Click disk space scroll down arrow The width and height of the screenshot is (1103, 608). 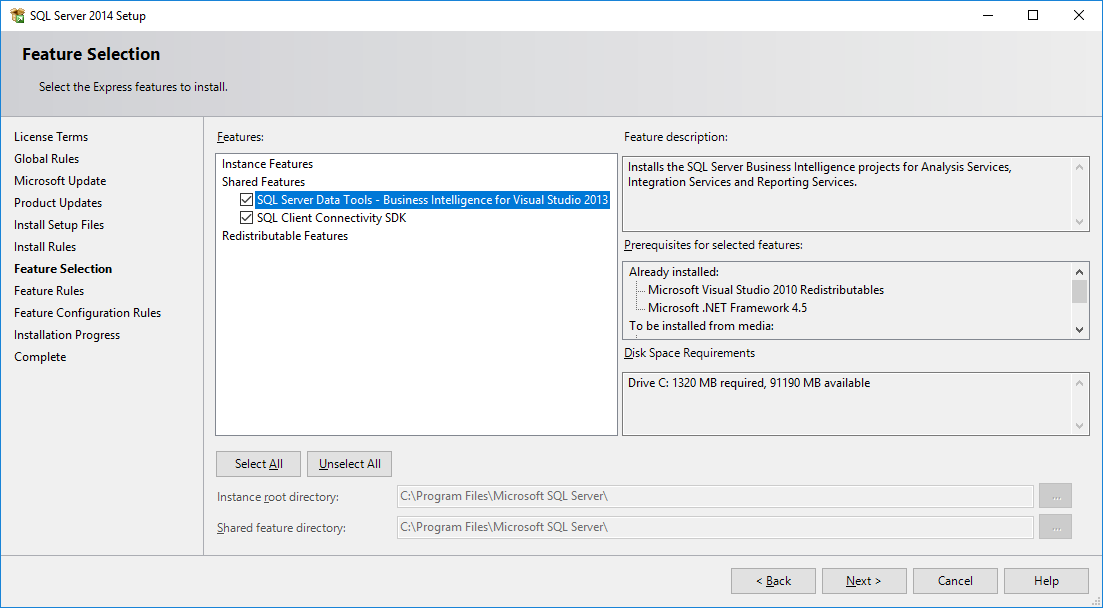[x=1079, y=426]
